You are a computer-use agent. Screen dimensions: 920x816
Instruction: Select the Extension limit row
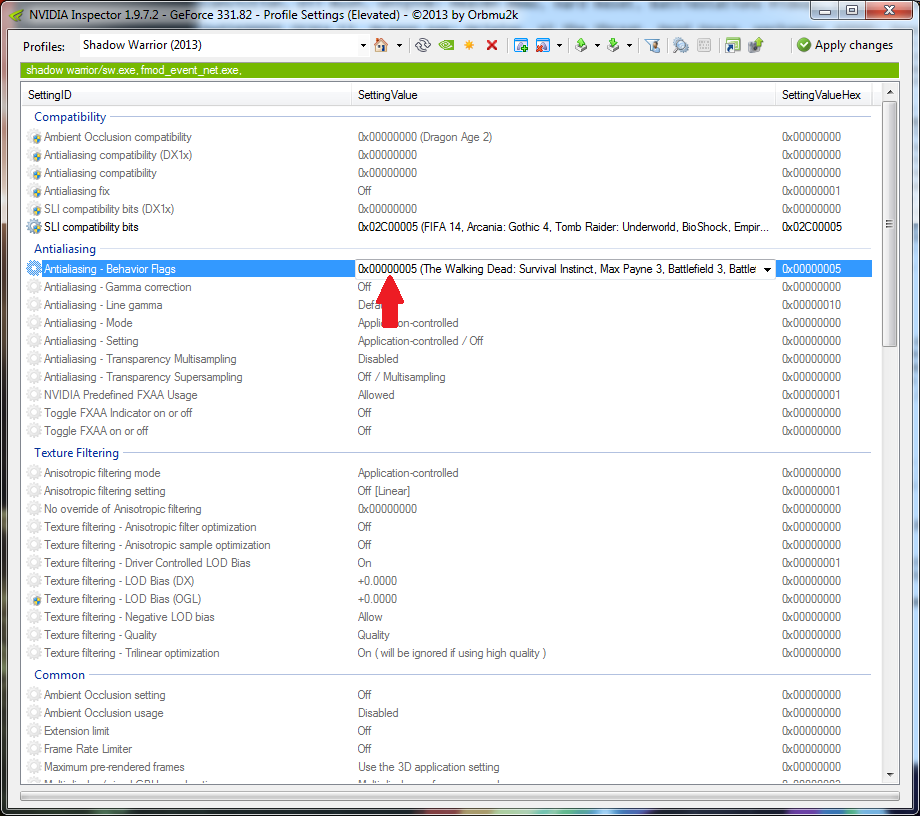click(448, 731)
